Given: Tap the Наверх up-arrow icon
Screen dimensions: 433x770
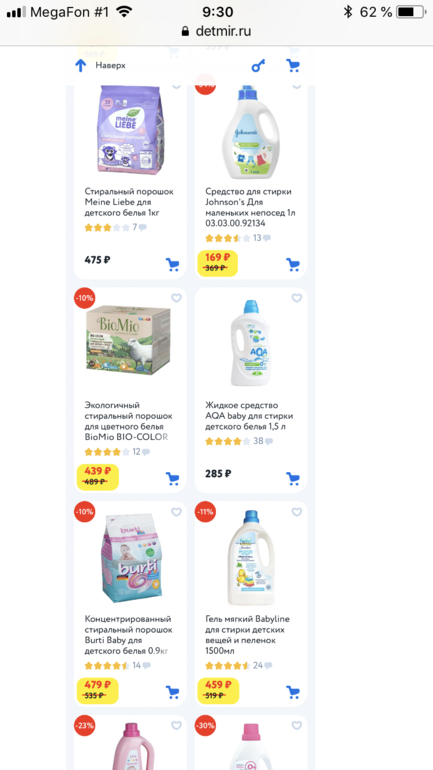Looking at the screenshot, I should 81,66.
